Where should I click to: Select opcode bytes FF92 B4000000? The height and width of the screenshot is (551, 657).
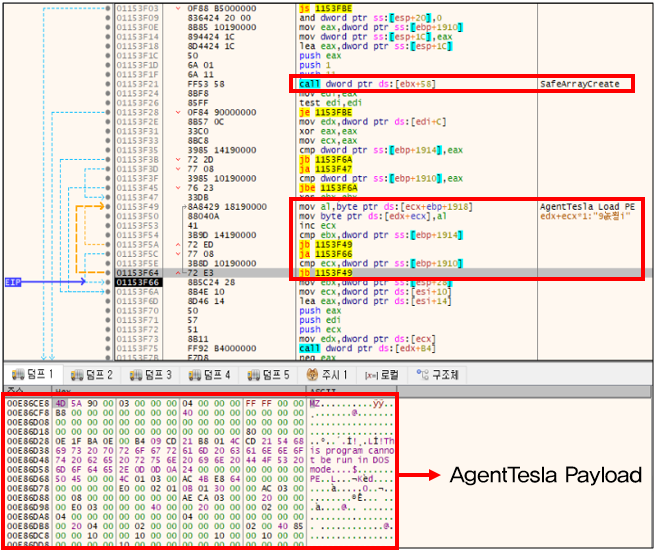[222, 348]
